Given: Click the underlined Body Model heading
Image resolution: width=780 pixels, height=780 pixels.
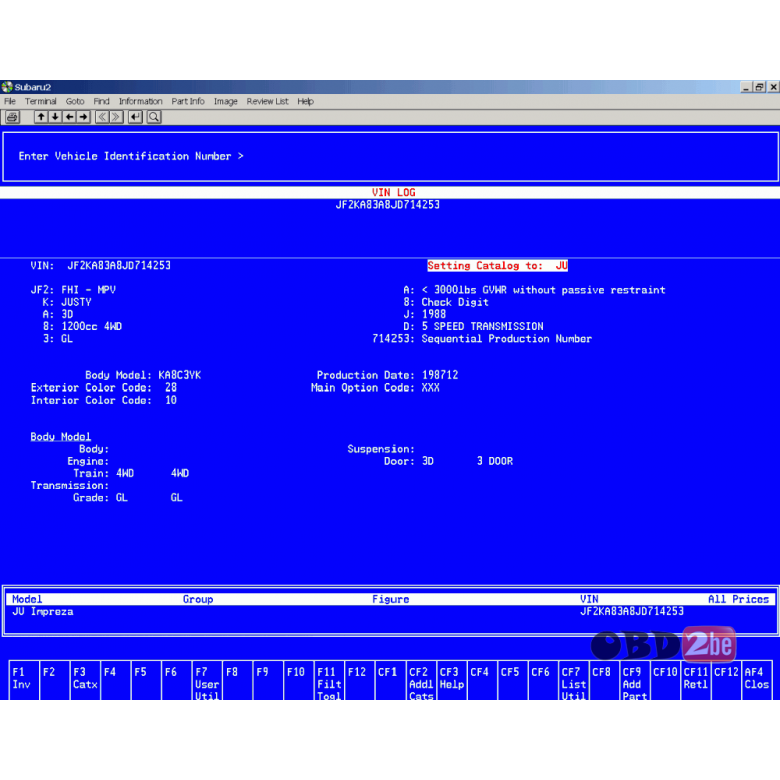Looking at the screenshot, I should tap(61, 437).
